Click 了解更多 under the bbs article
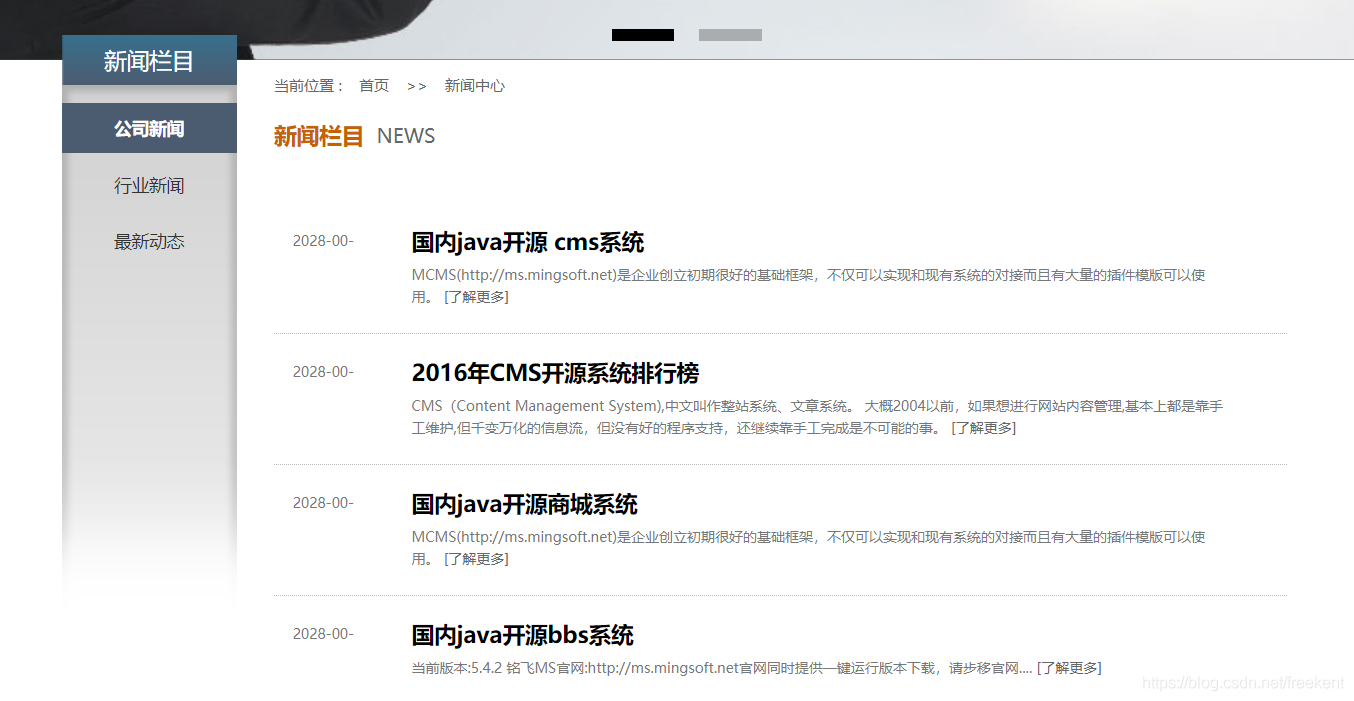 click(1068, 667)
